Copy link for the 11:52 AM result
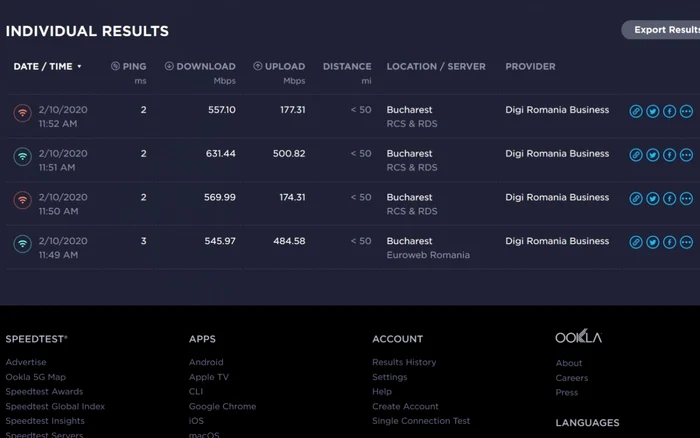700x438 pixels. click(x=636, y=111)
